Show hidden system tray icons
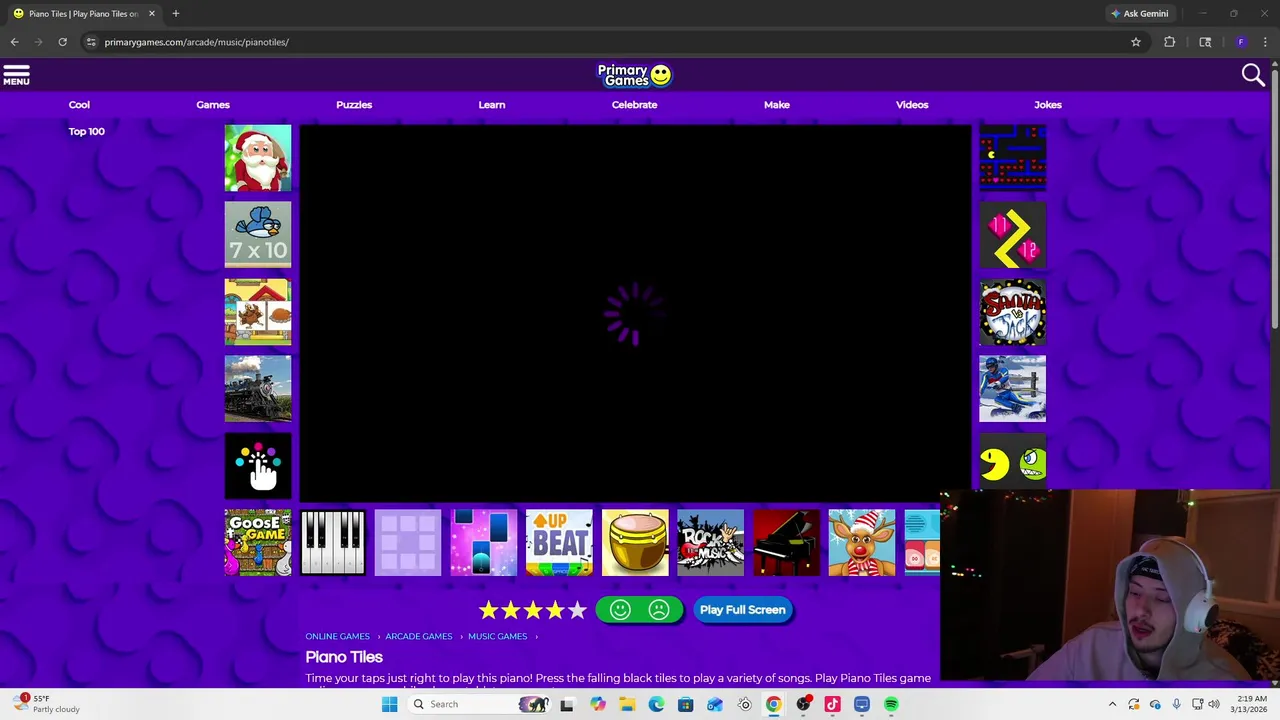Screen dimensions: 1280x720 click(x=1112, y=704)
